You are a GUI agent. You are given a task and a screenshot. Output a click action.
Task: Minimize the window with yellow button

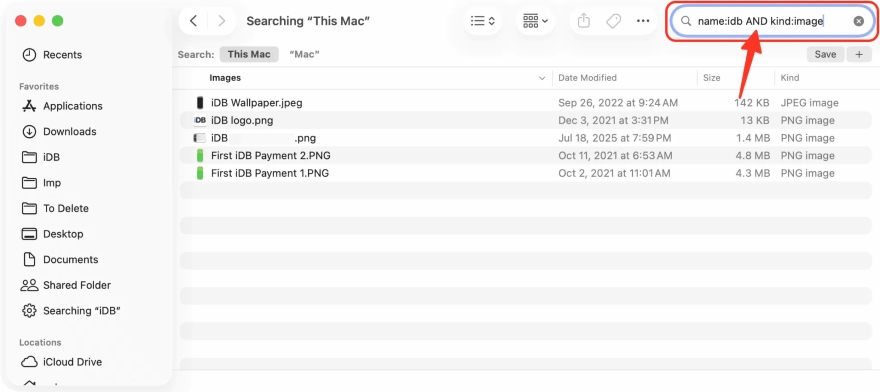point(39,21)
